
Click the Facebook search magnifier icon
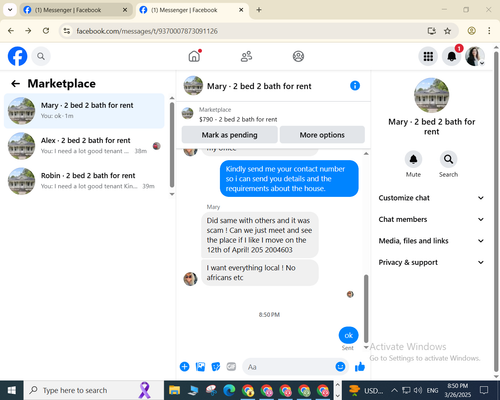coord(41,56)
